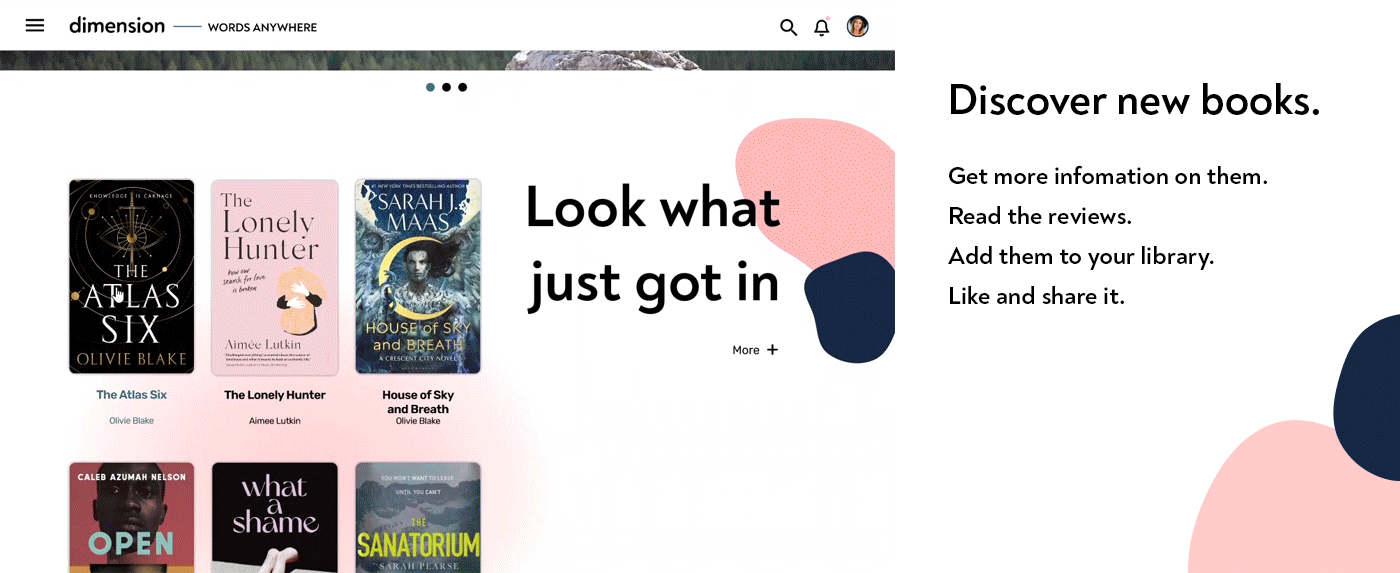This screenshot has width=1400, height=573.
Task: Open the hamburger menu
Action: pyautogui.click(x=35, y=26)
